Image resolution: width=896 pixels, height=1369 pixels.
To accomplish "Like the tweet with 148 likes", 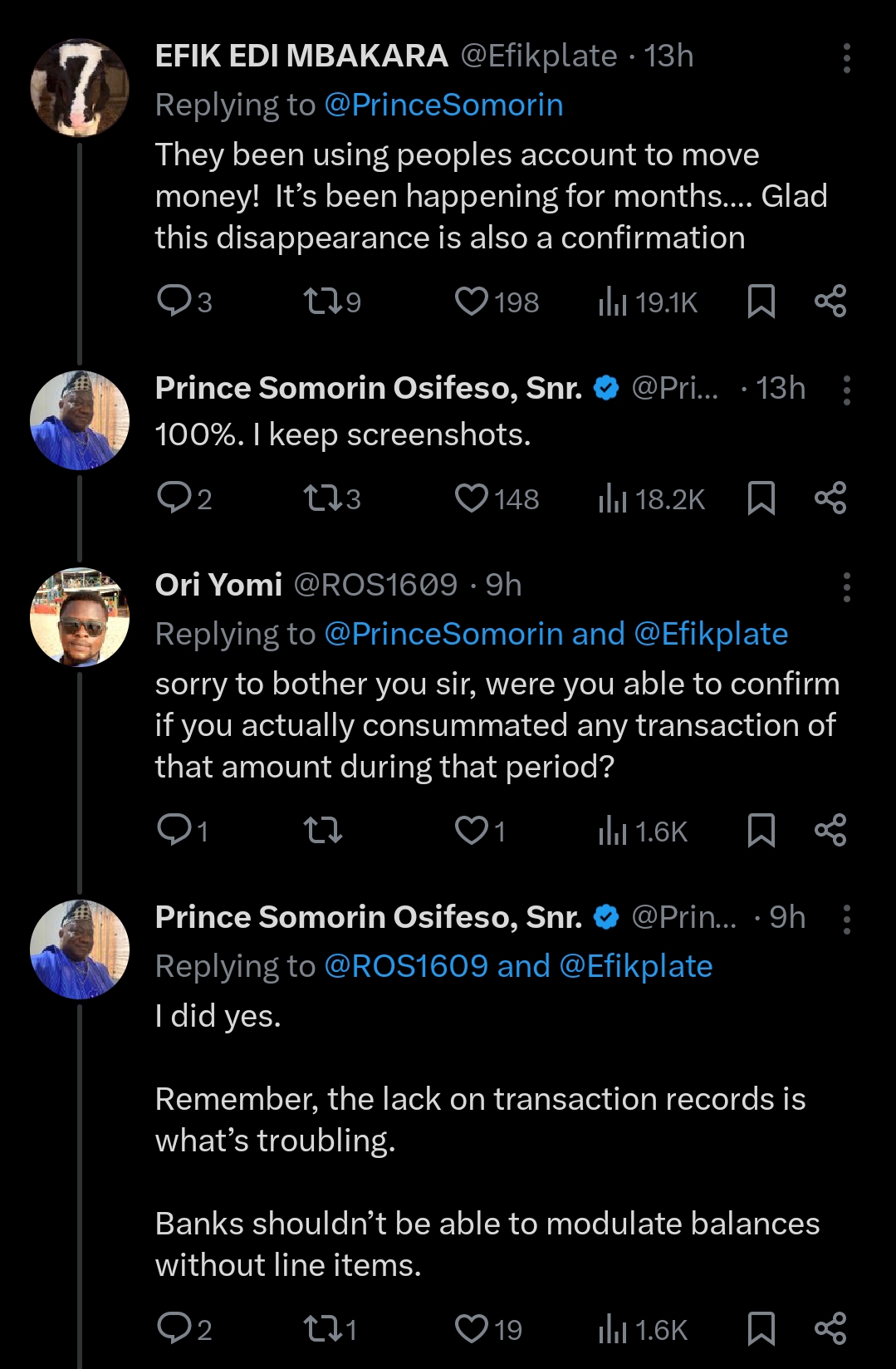I will pyautogui.click(x=472, y=498).
